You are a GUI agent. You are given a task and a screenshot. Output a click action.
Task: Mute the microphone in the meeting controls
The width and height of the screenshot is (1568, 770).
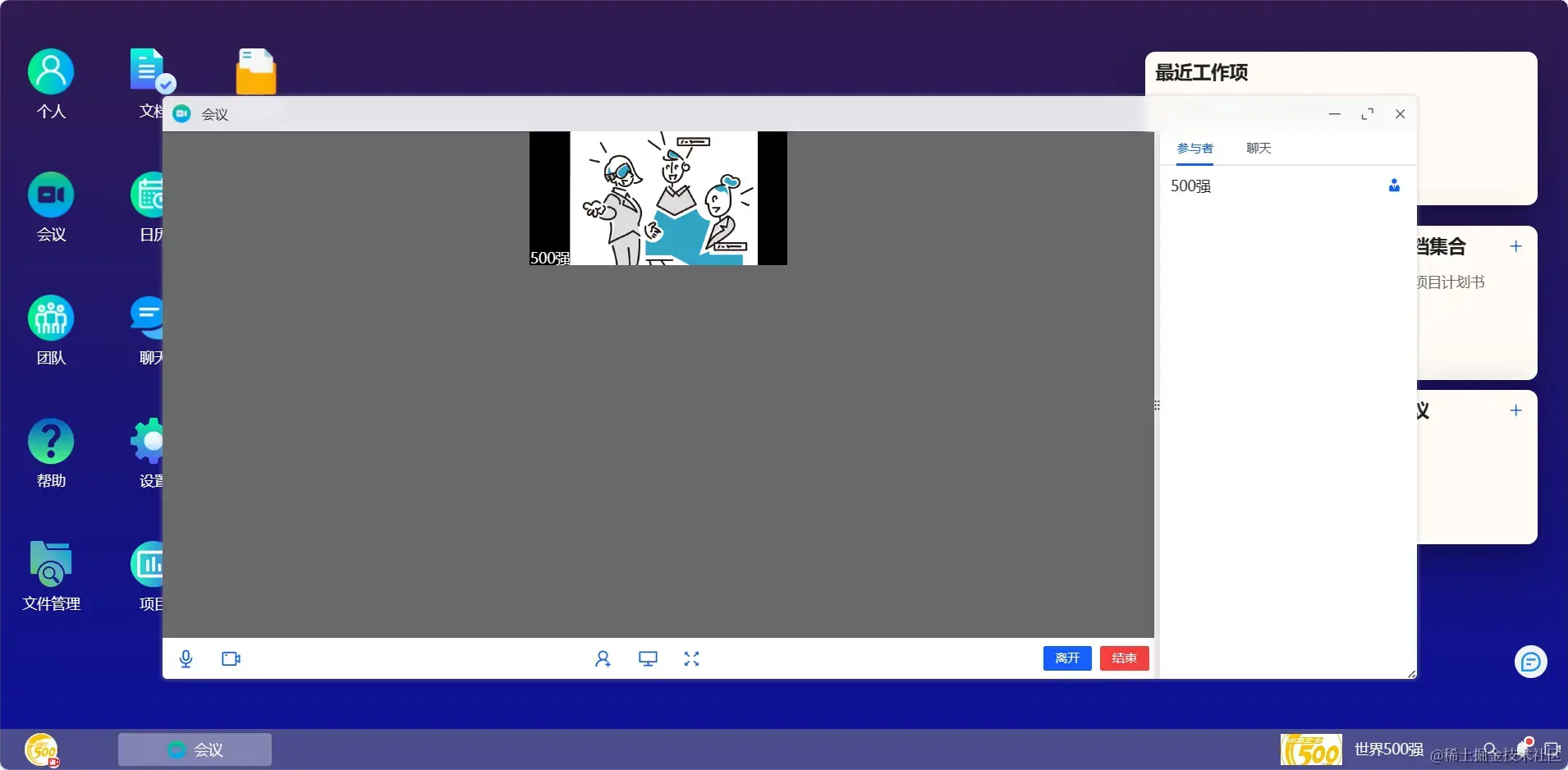186,658
